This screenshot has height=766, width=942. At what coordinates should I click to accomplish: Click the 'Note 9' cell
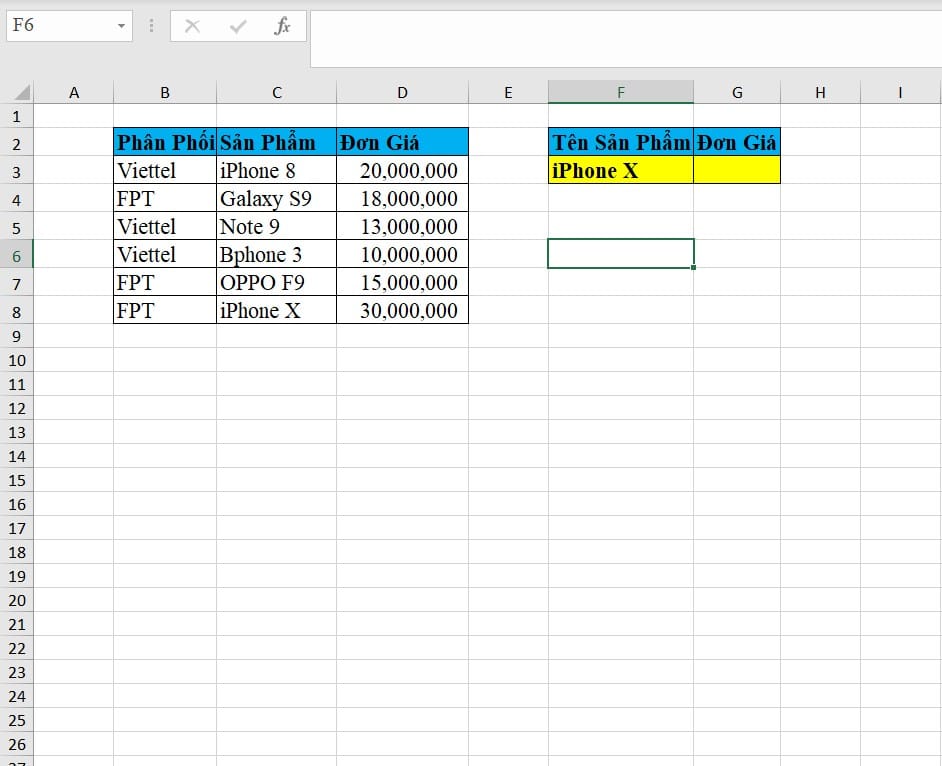tap(276, 226)
